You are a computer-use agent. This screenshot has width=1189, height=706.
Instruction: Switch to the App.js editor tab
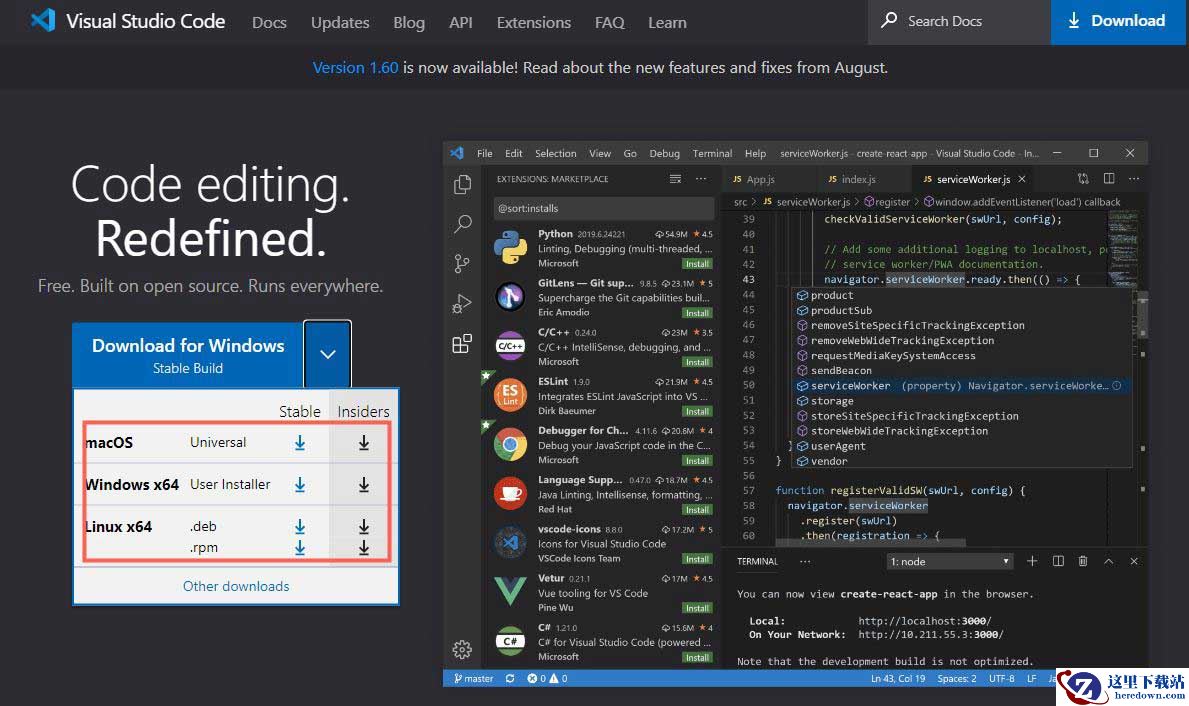(x=754, y=179)
